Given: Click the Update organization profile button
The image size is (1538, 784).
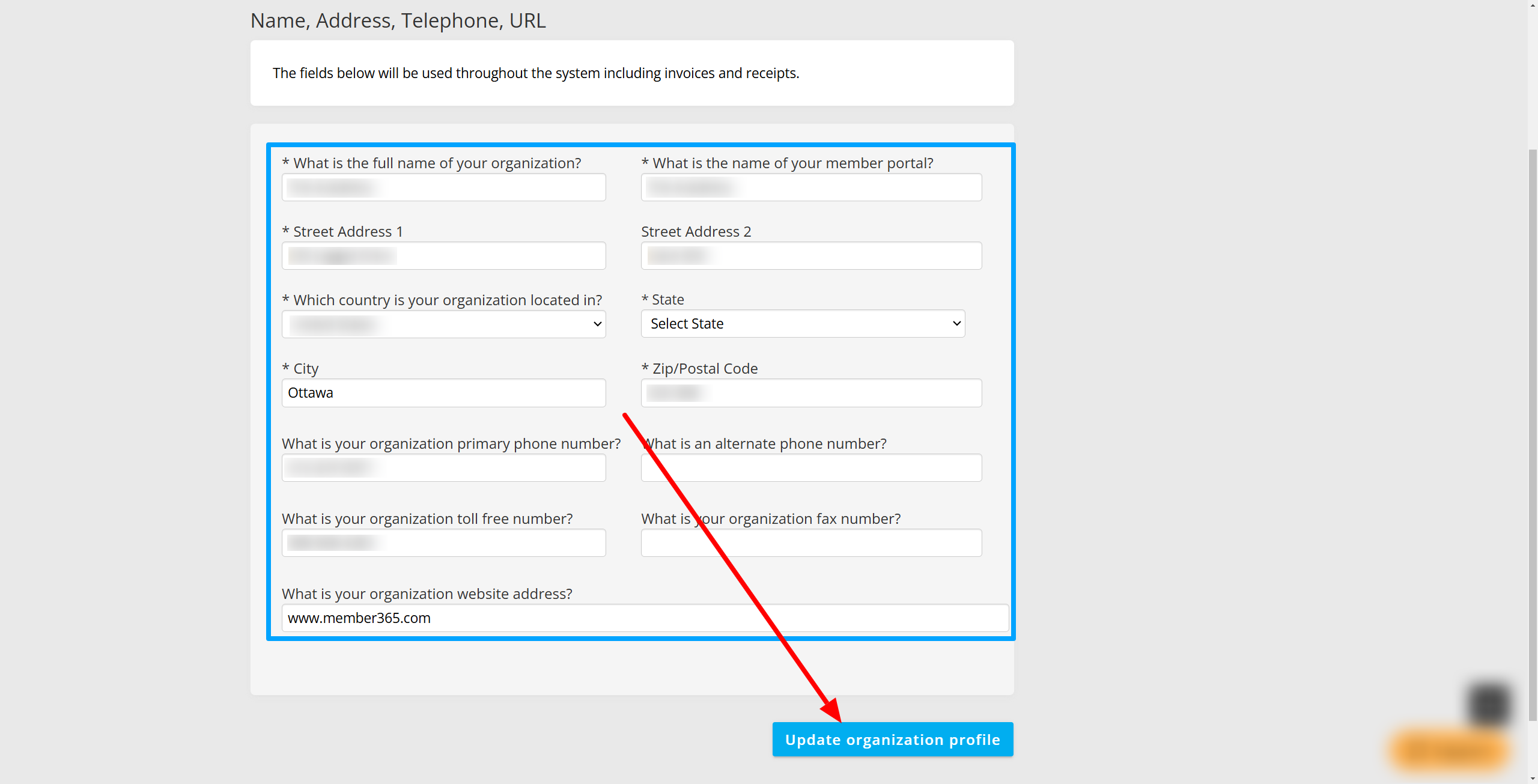Looking at the screenshot, I should (x=893, y=740).
